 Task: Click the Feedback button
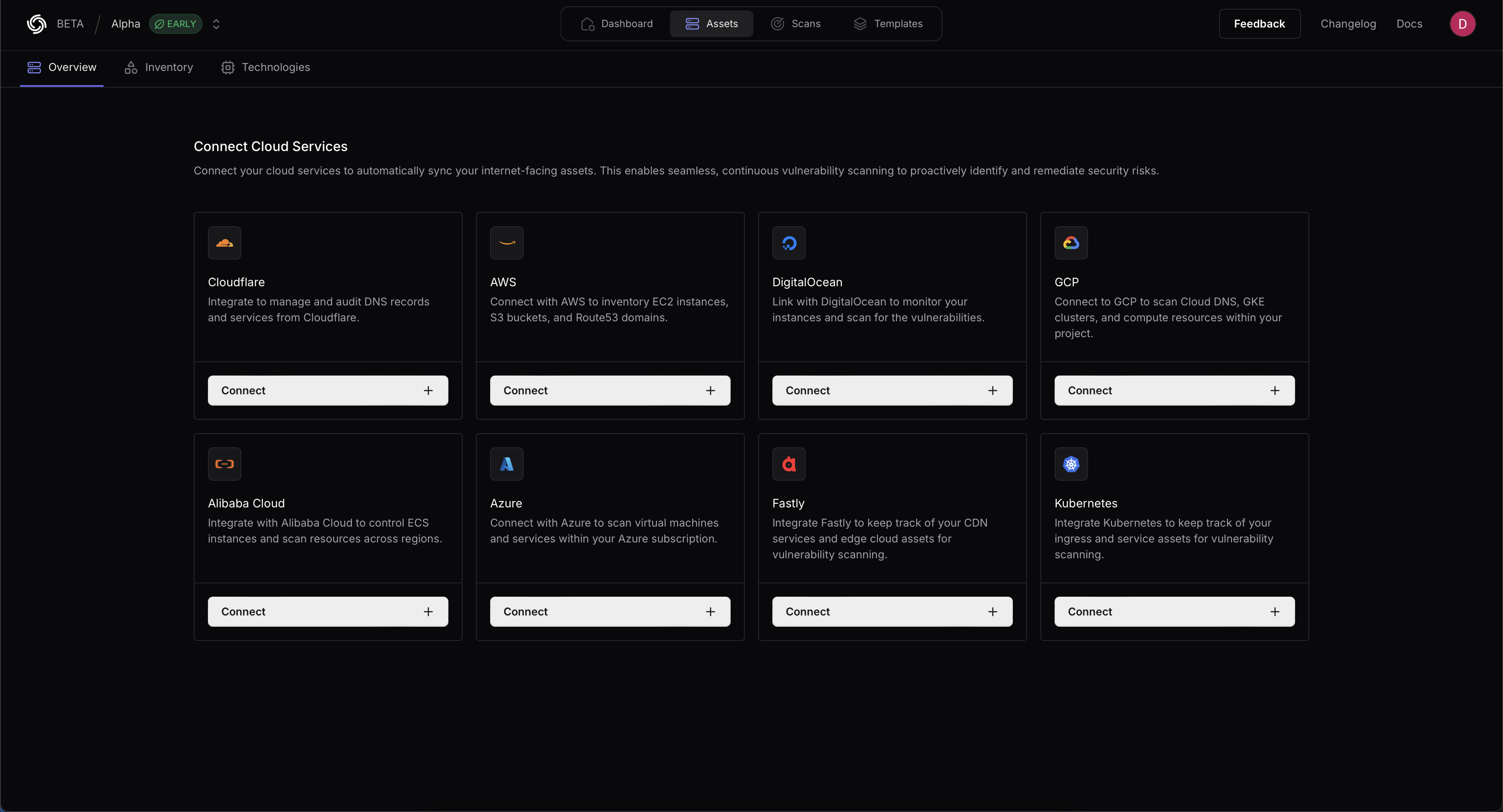[1260, 23]
